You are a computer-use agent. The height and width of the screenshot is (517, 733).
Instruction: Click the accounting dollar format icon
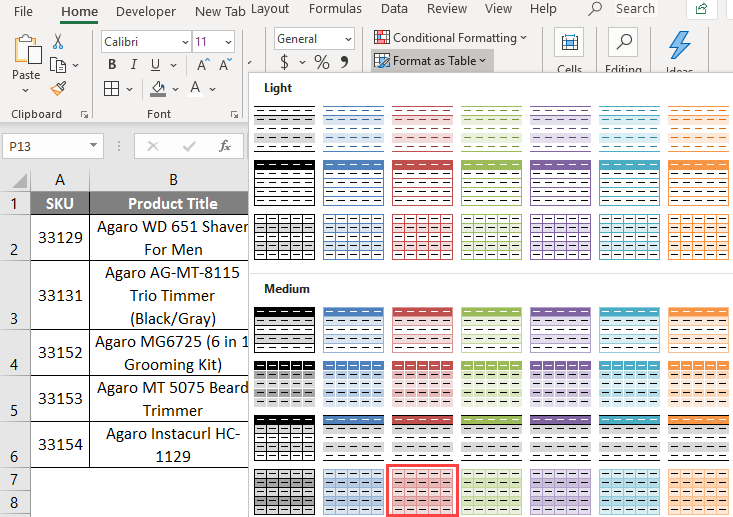pos(284,62)
